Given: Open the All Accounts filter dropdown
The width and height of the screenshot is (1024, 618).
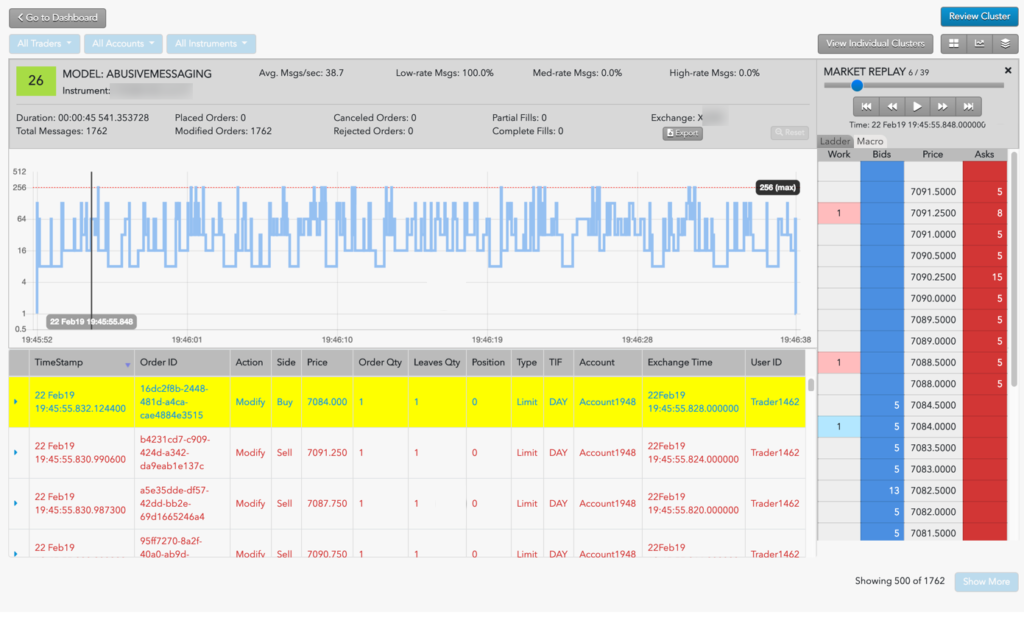Looking at the screenshot, I should [124, 44].
